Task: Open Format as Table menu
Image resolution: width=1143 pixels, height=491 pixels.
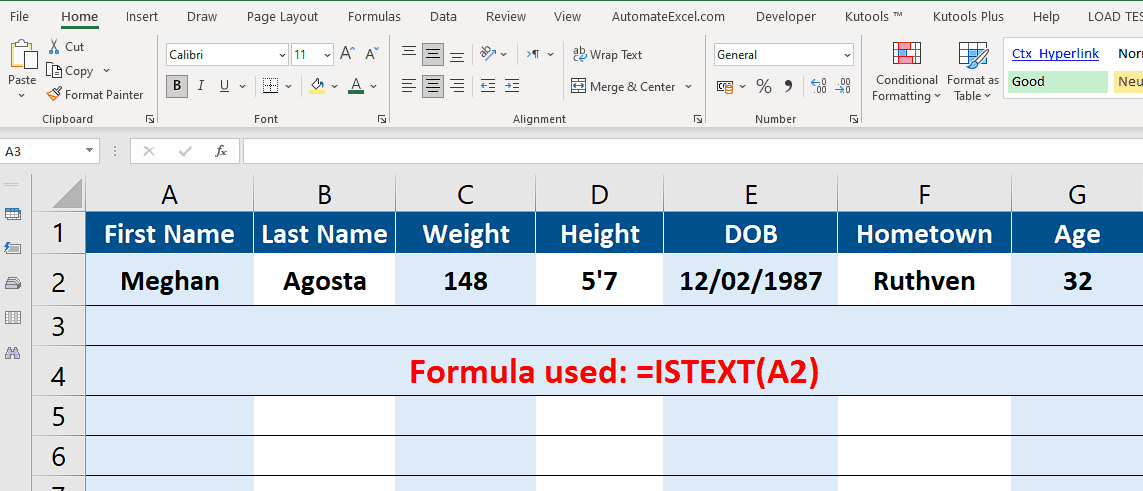Action: (x=972, y=71)
